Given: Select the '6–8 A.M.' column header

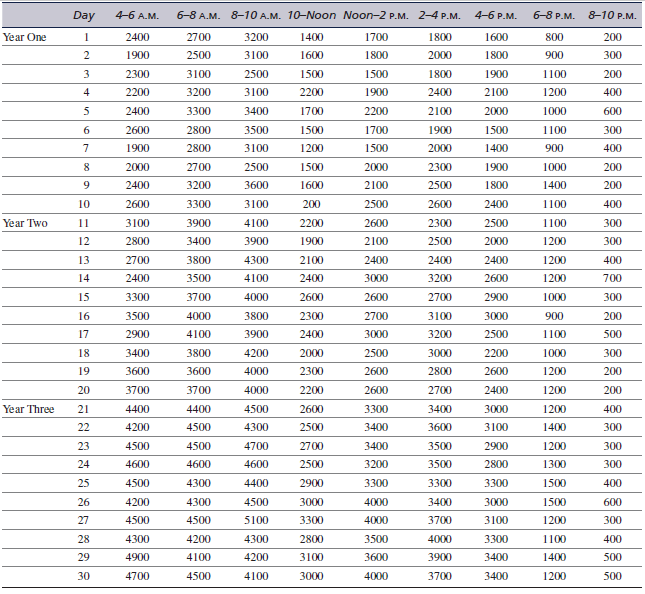Looking at the screenshot, I should [x=198, y=16].
